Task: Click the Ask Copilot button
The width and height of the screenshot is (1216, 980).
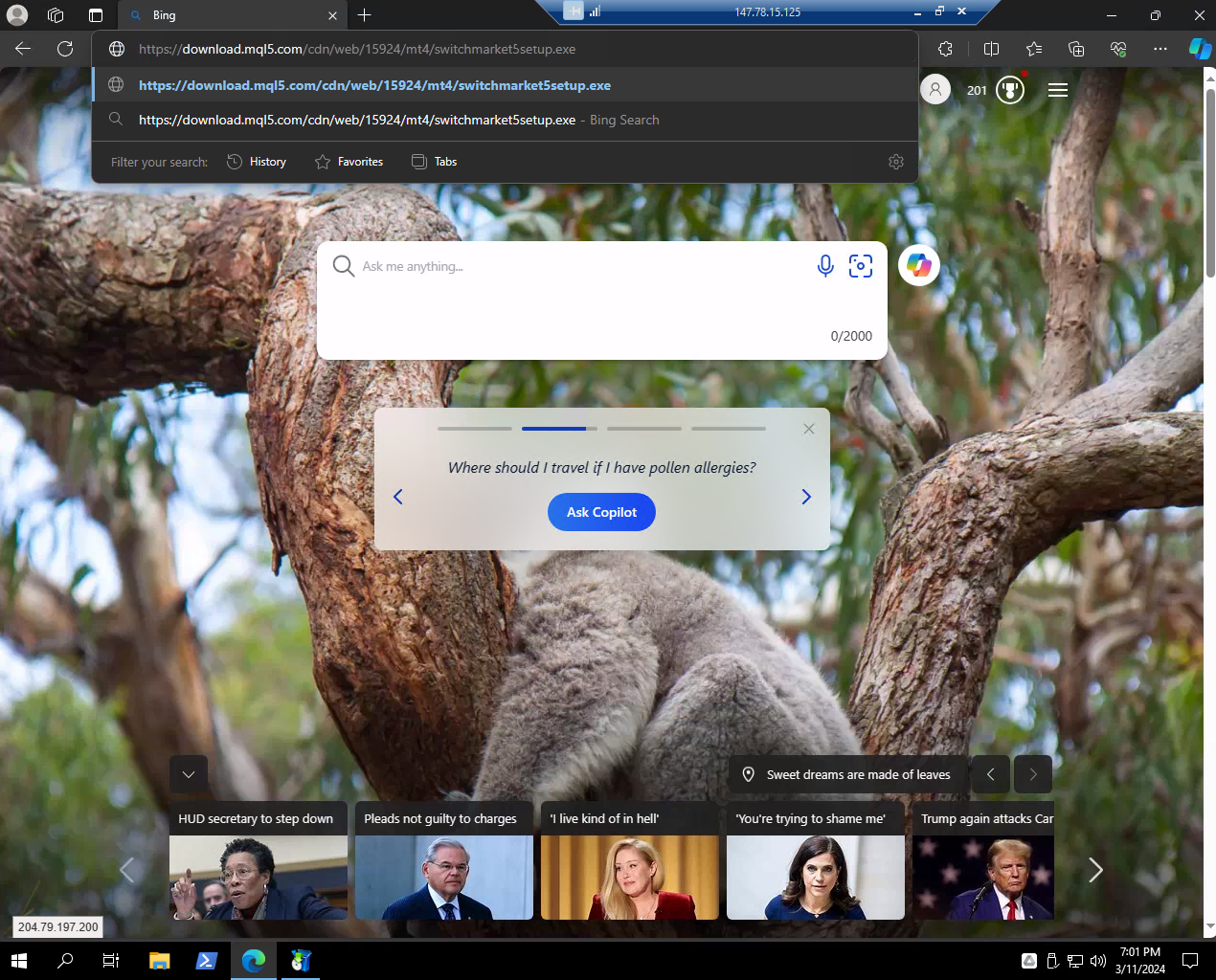Action: tap(601, 512)
